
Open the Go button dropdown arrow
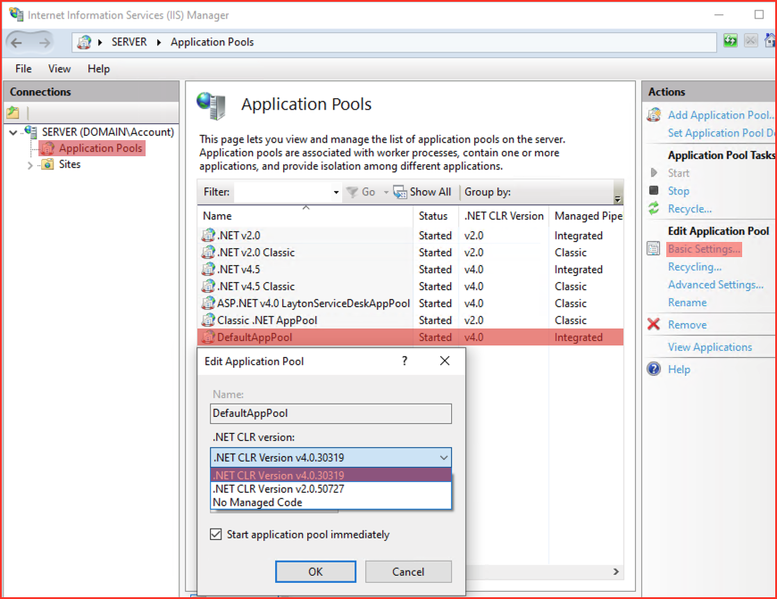click(x=386, y=192)
